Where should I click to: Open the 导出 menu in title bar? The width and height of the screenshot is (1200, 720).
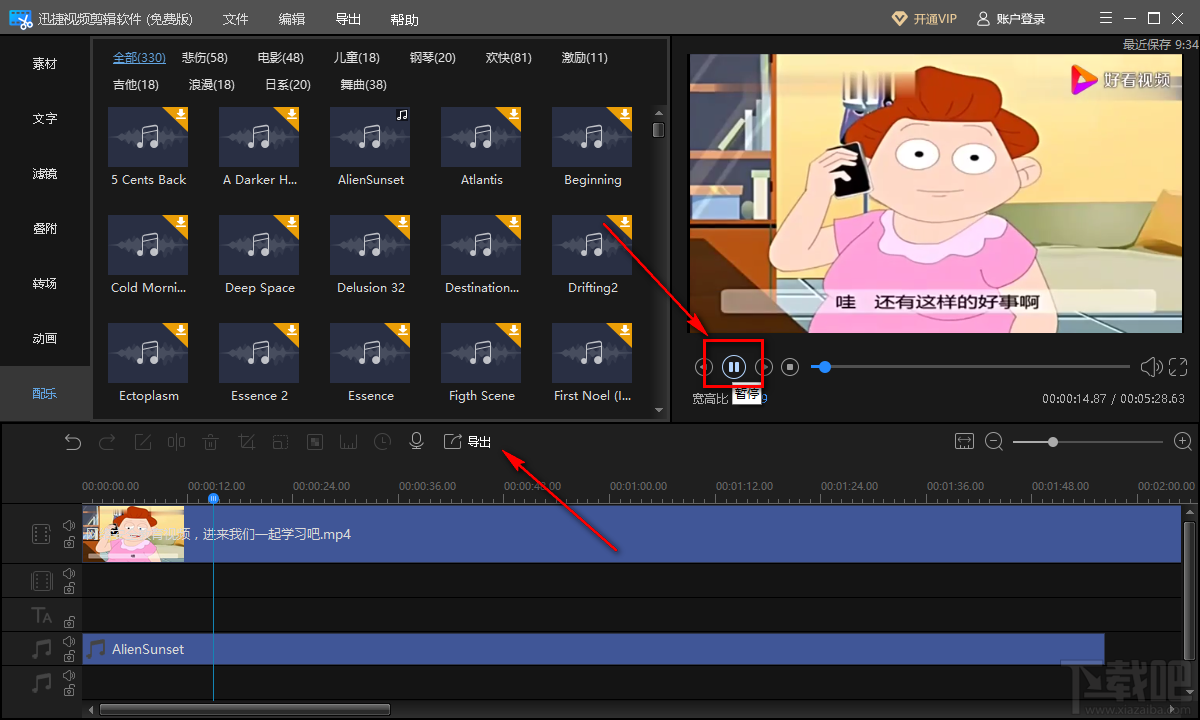point(348,19)
